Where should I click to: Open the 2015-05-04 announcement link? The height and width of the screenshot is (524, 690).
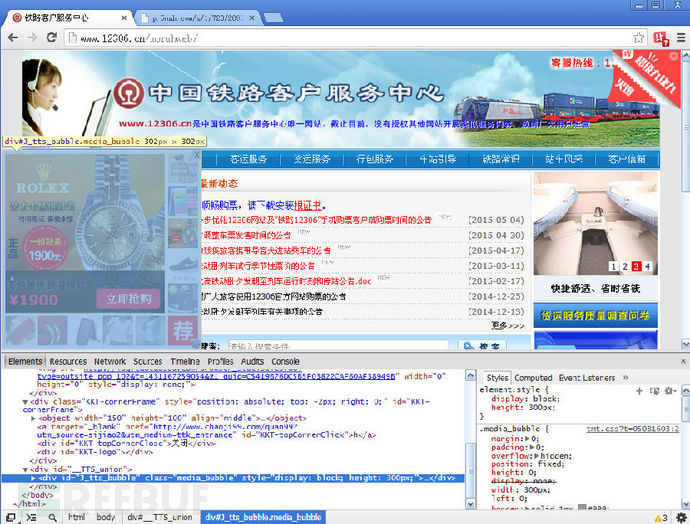316,220
